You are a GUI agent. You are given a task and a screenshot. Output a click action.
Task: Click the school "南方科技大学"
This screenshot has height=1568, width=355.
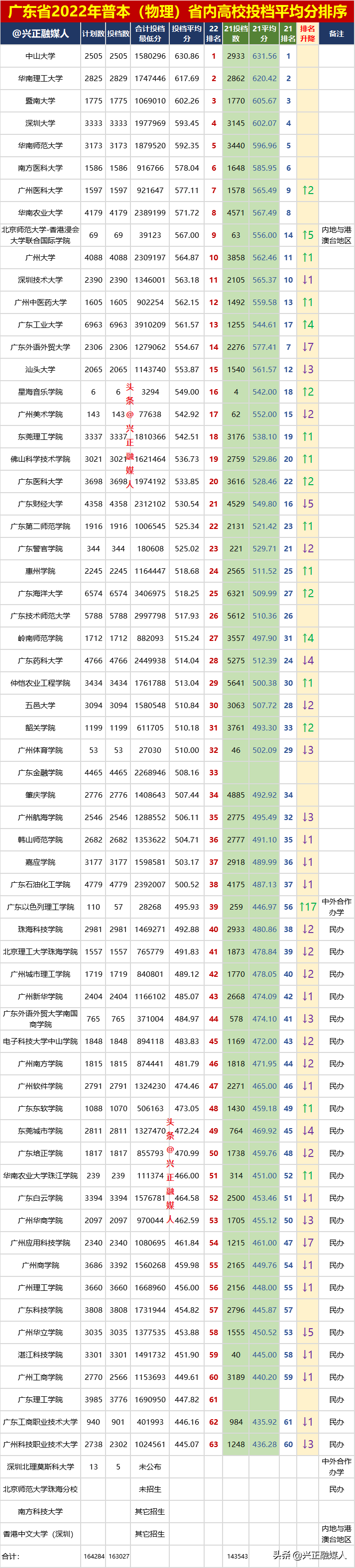click(x=40, y=1513)
